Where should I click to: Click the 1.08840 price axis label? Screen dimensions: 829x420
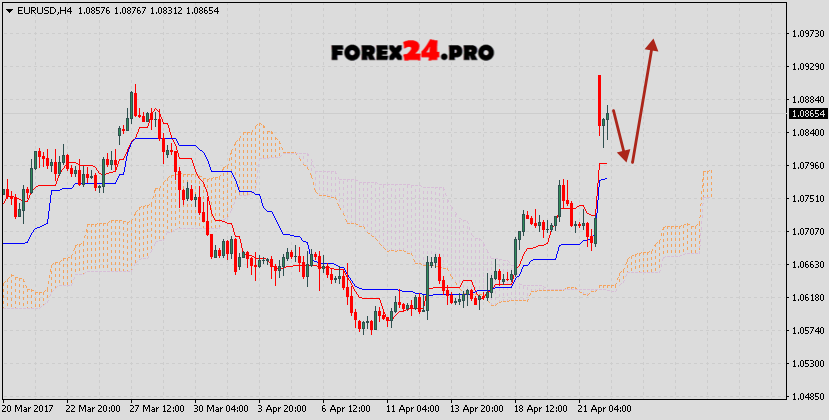[807, 100]
